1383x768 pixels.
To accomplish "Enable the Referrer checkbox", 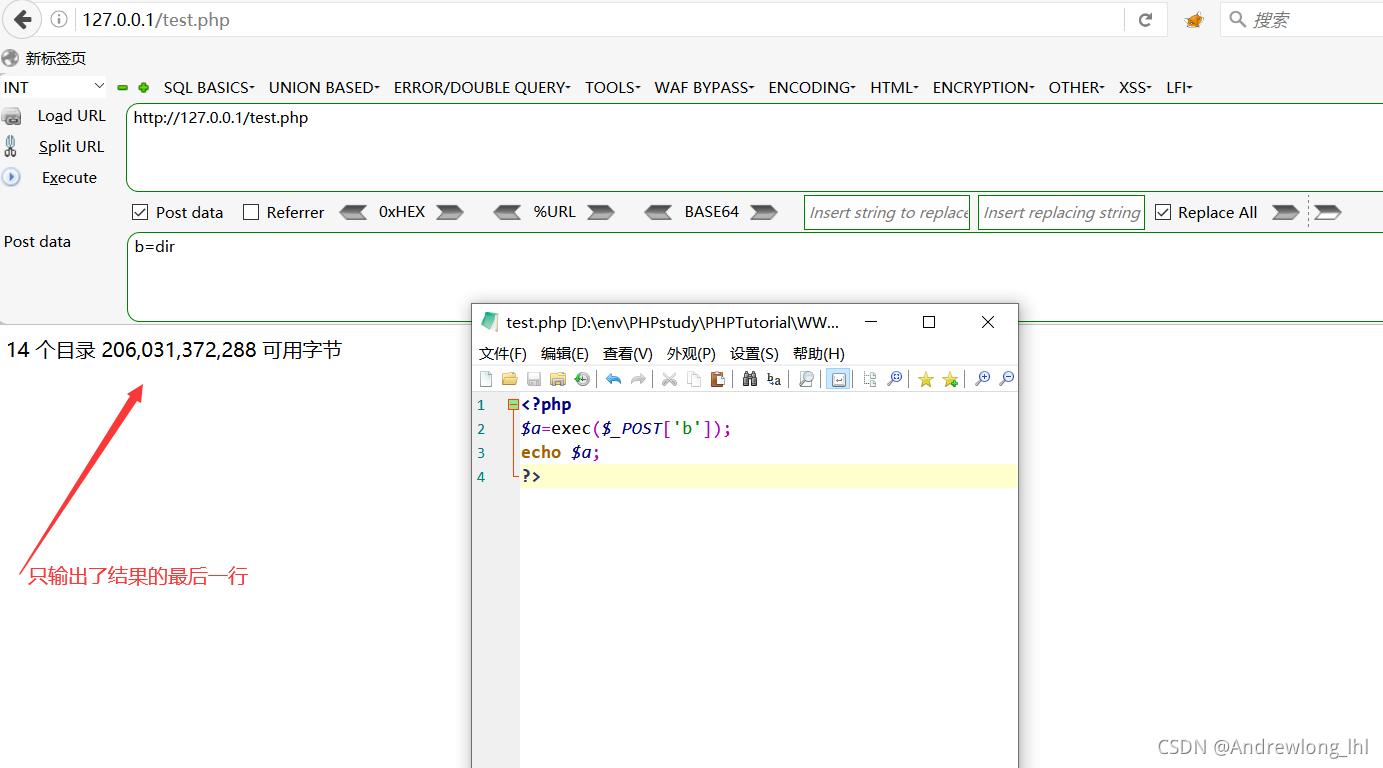I will [x=251, y=212].
